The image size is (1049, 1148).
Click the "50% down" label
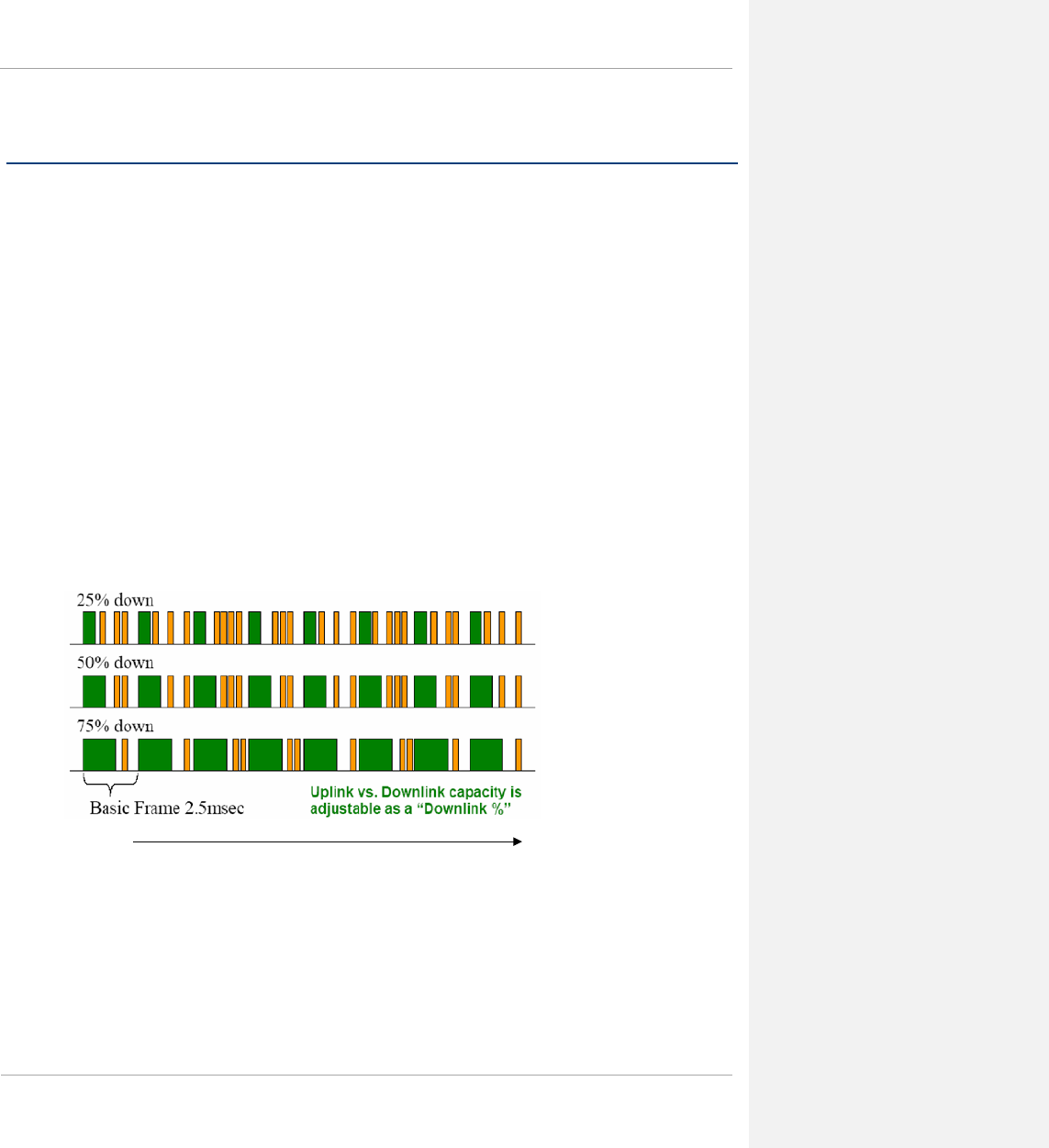[115, 663]
